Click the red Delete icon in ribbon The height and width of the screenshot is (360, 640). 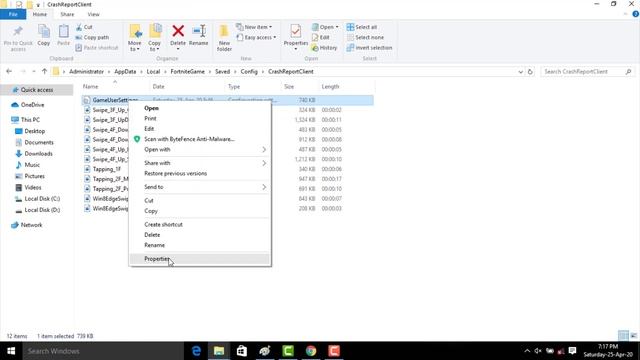[178, 31]
